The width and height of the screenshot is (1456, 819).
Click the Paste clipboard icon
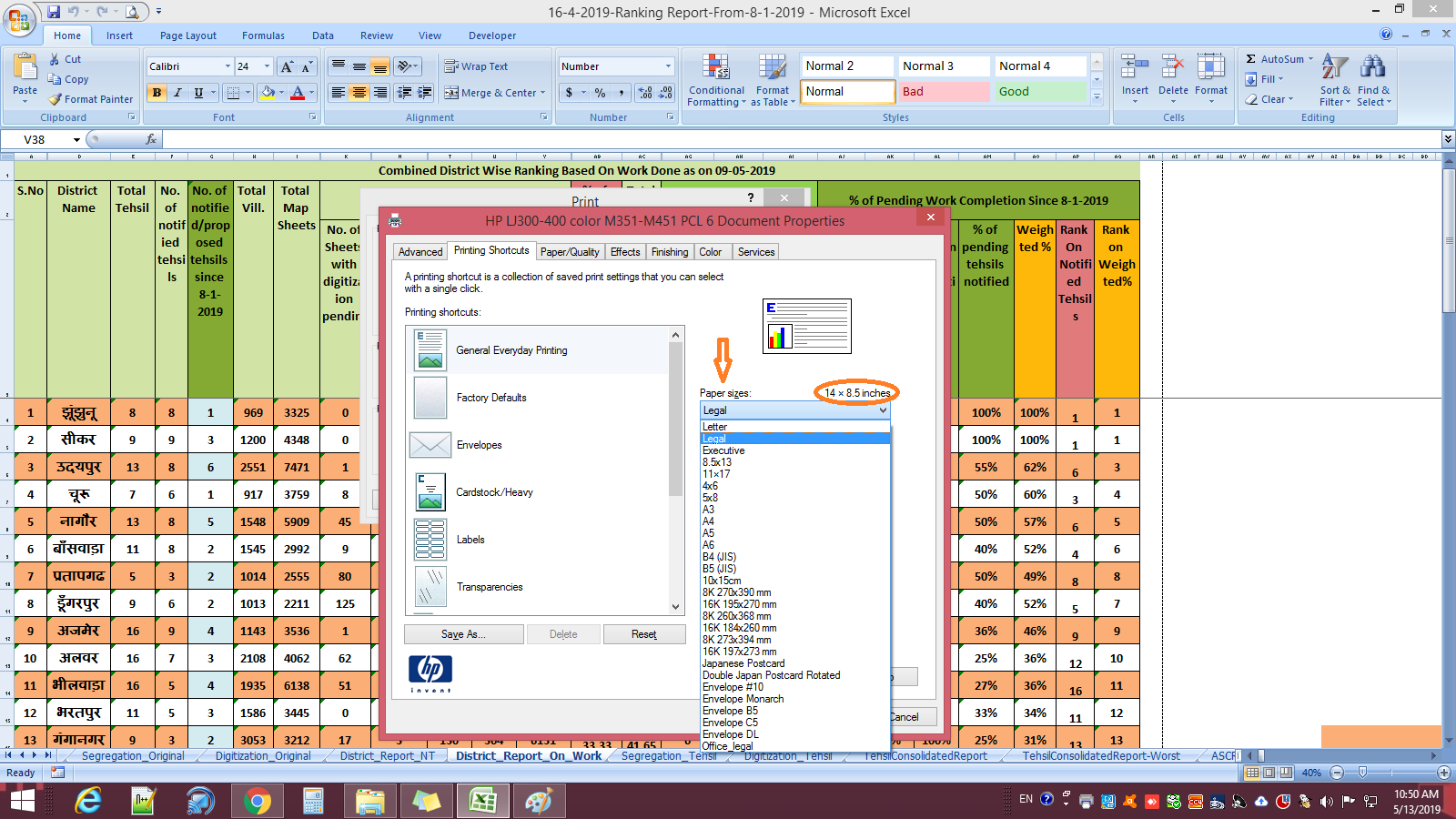(x=25, y=68)
